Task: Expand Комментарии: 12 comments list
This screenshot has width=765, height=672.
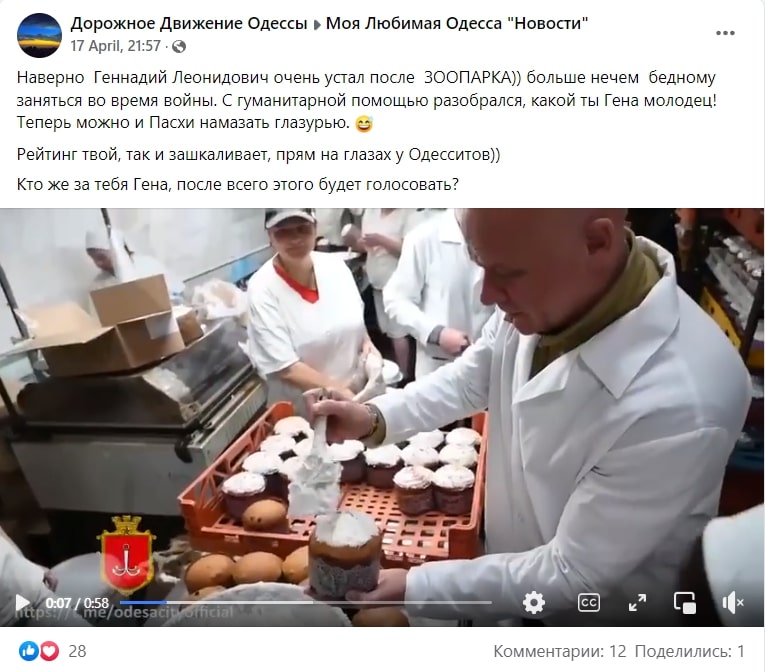Action: tap(560, 651)
